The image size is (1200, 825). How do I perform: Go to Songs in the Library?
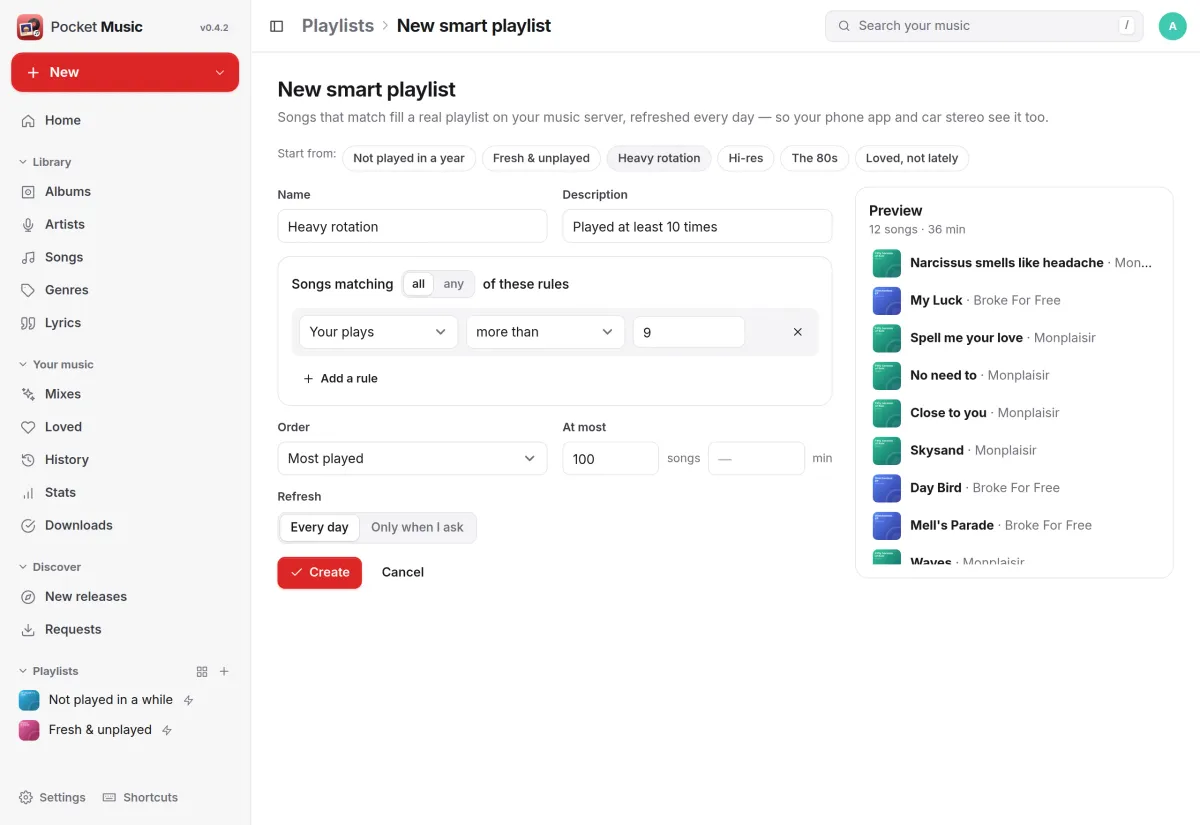[x=125, y=257]
